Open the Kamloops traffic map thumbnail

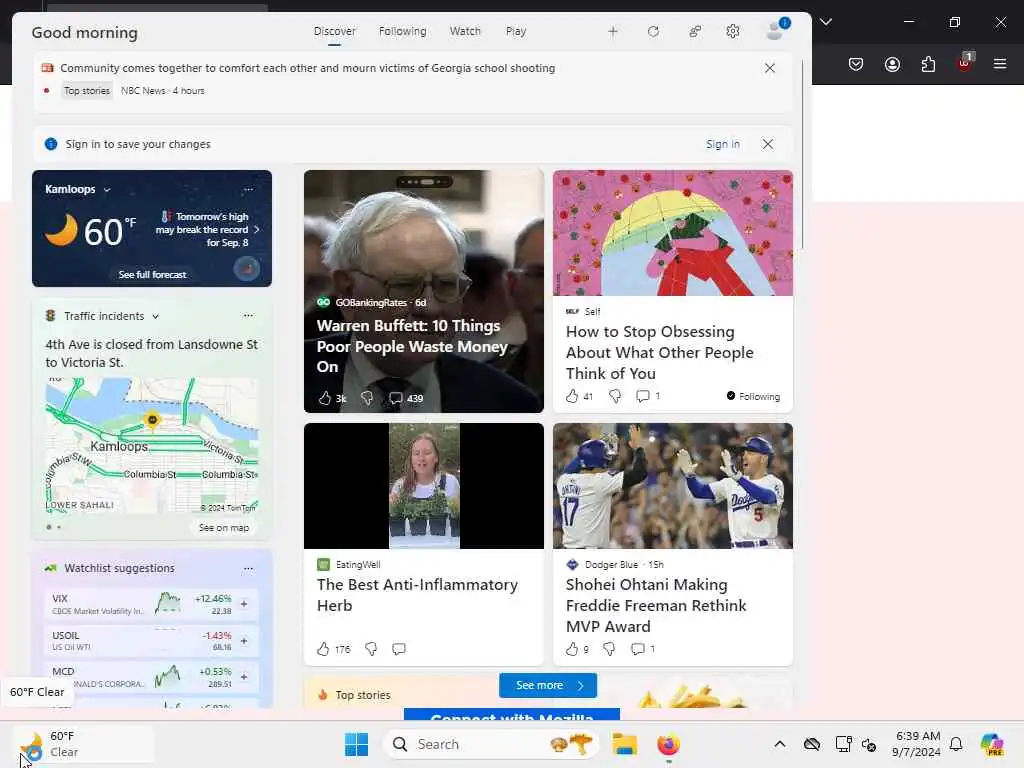152,445
